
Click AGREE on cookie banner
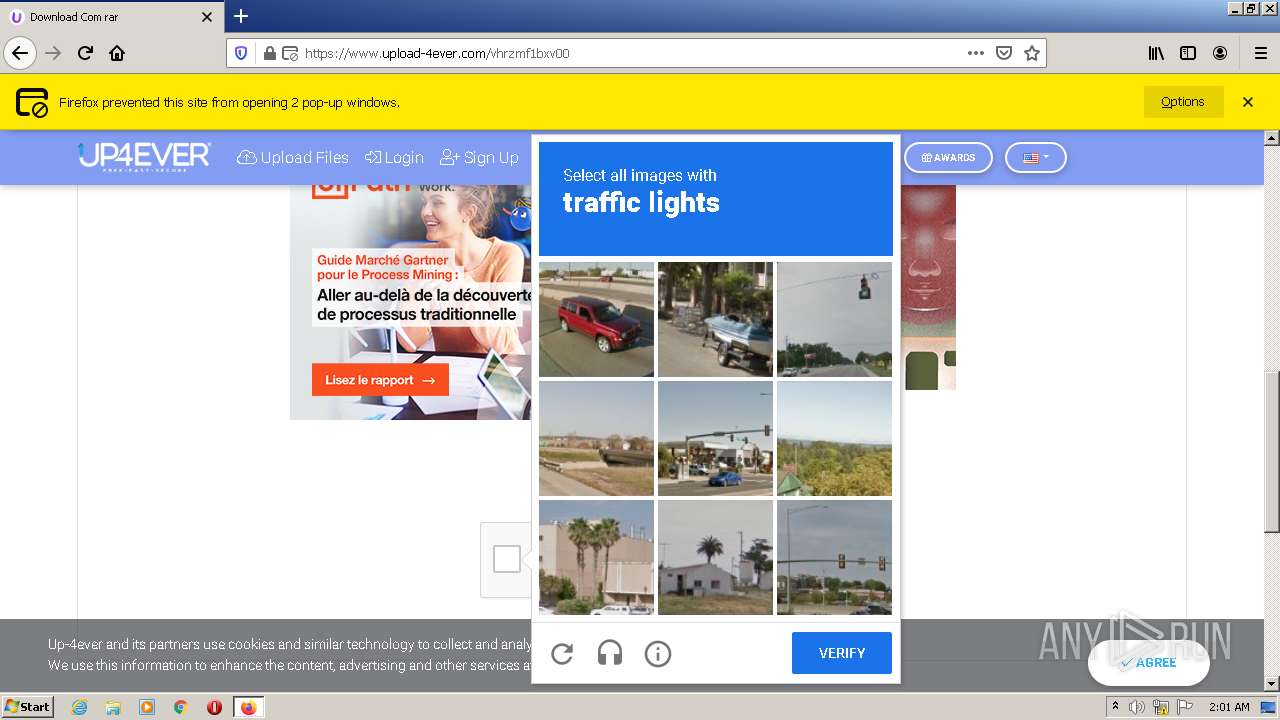[1148, 662]
